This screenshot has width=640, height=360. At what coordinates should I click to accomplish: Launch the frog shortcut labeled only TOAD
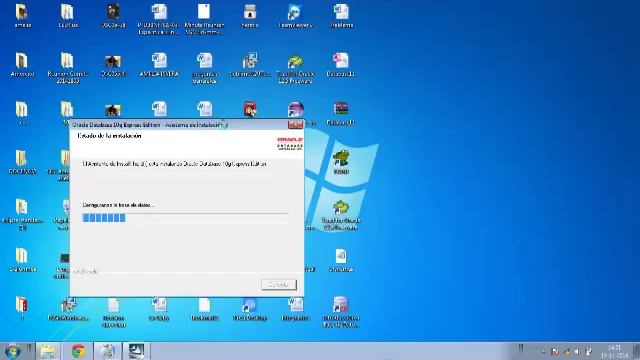(x=340, y=162)
